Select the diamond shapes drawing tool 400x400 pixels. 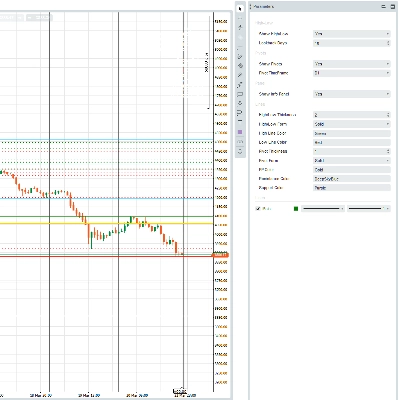(x=240, y=66)
